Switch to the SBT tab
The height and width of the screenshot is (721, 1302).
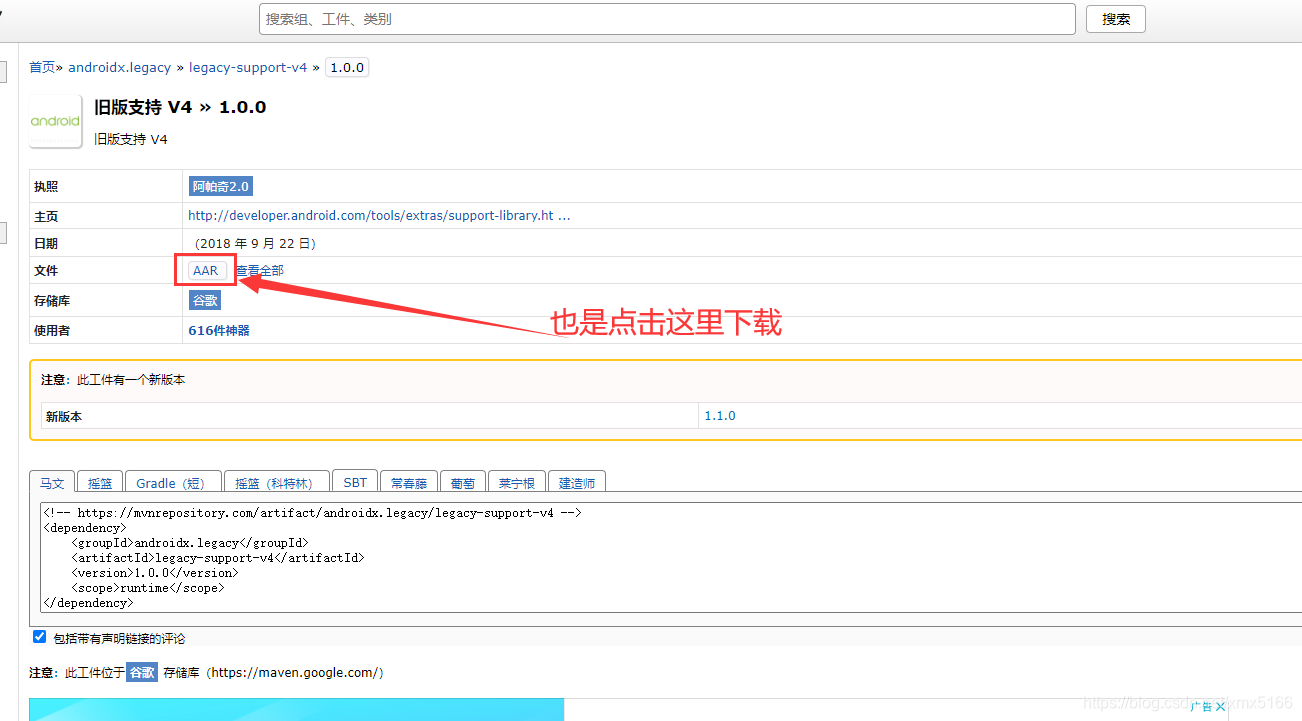click(x=355, y=482)
